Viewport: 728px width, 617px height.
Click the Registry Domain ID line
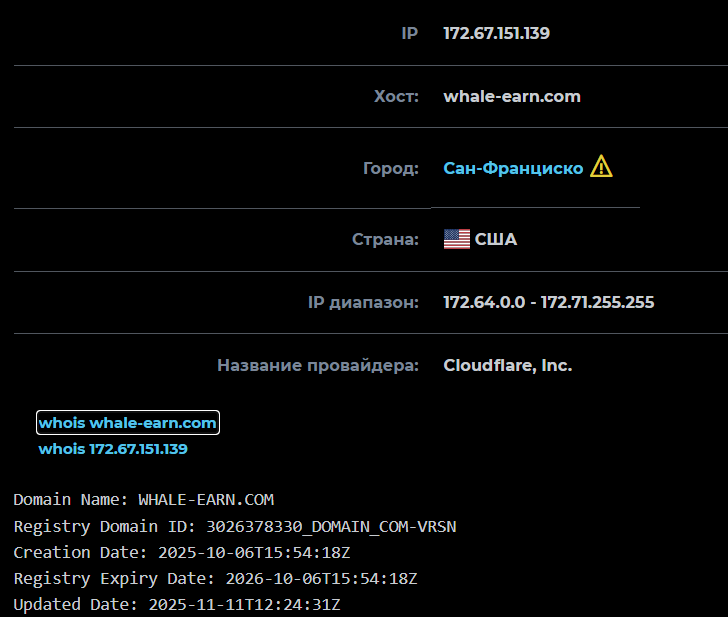235,526
